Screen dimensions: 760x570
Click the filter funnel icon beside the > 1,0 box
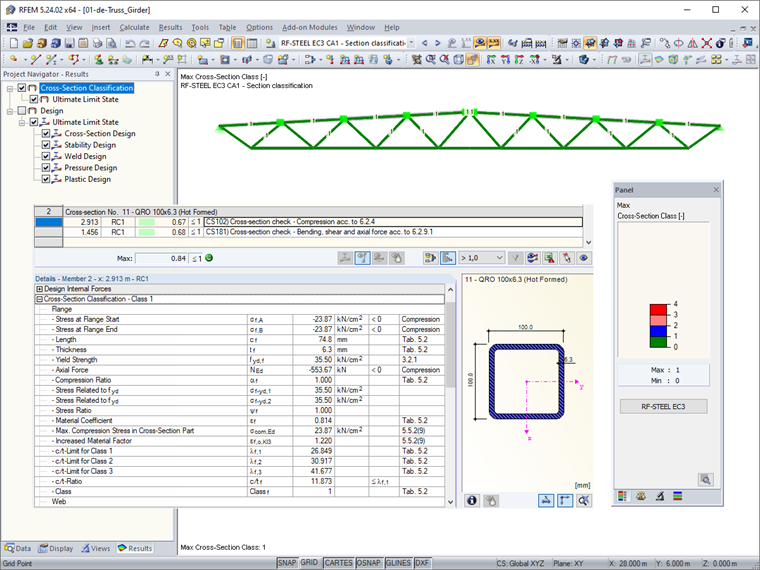click(515, 258)
